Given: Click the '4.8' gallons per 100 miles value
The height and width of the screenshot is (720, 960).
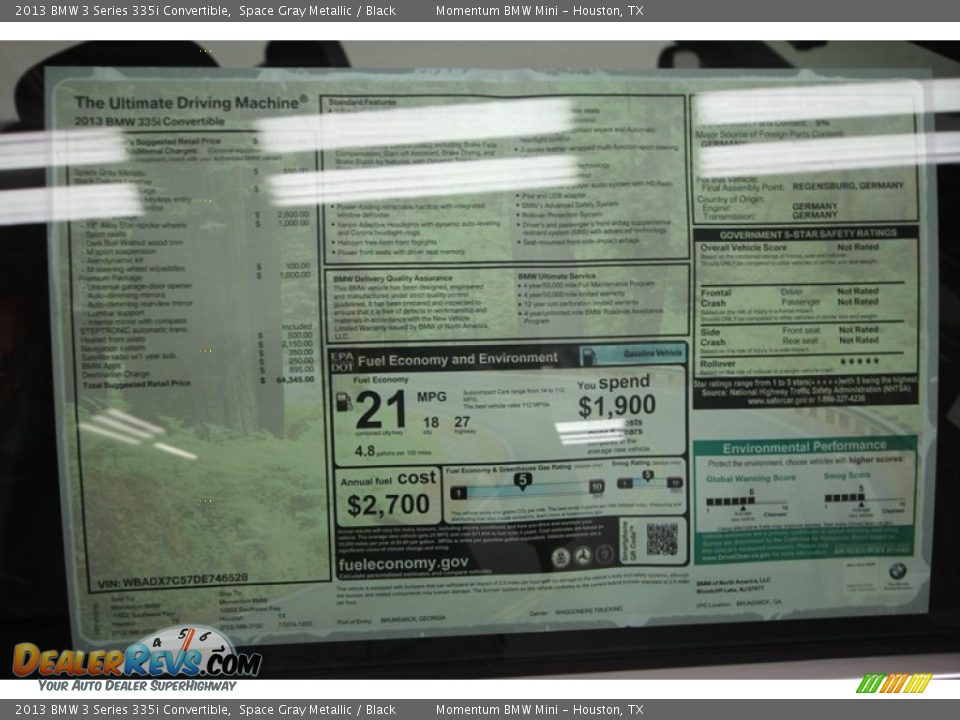Looking at the screenshot, I should click(364, 451).
